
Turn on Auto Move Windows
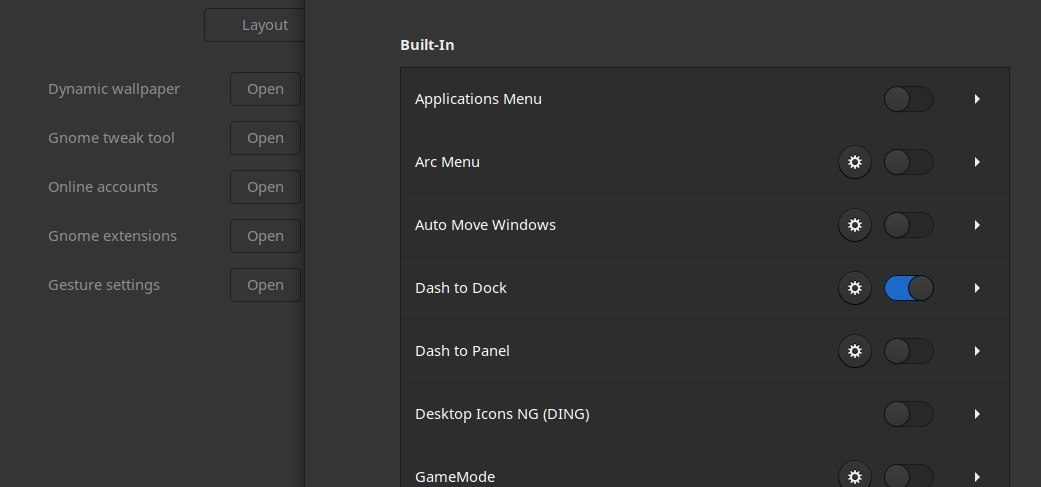coord(908,225)
